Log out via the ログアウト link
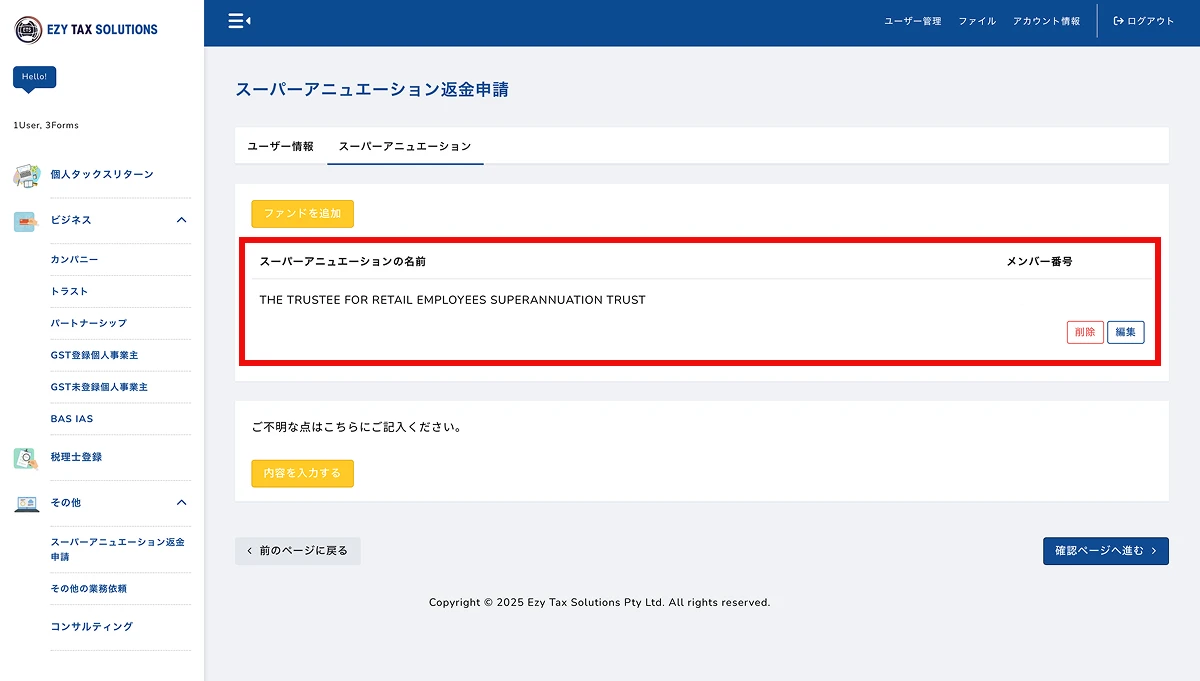 tap(1144, 21)
